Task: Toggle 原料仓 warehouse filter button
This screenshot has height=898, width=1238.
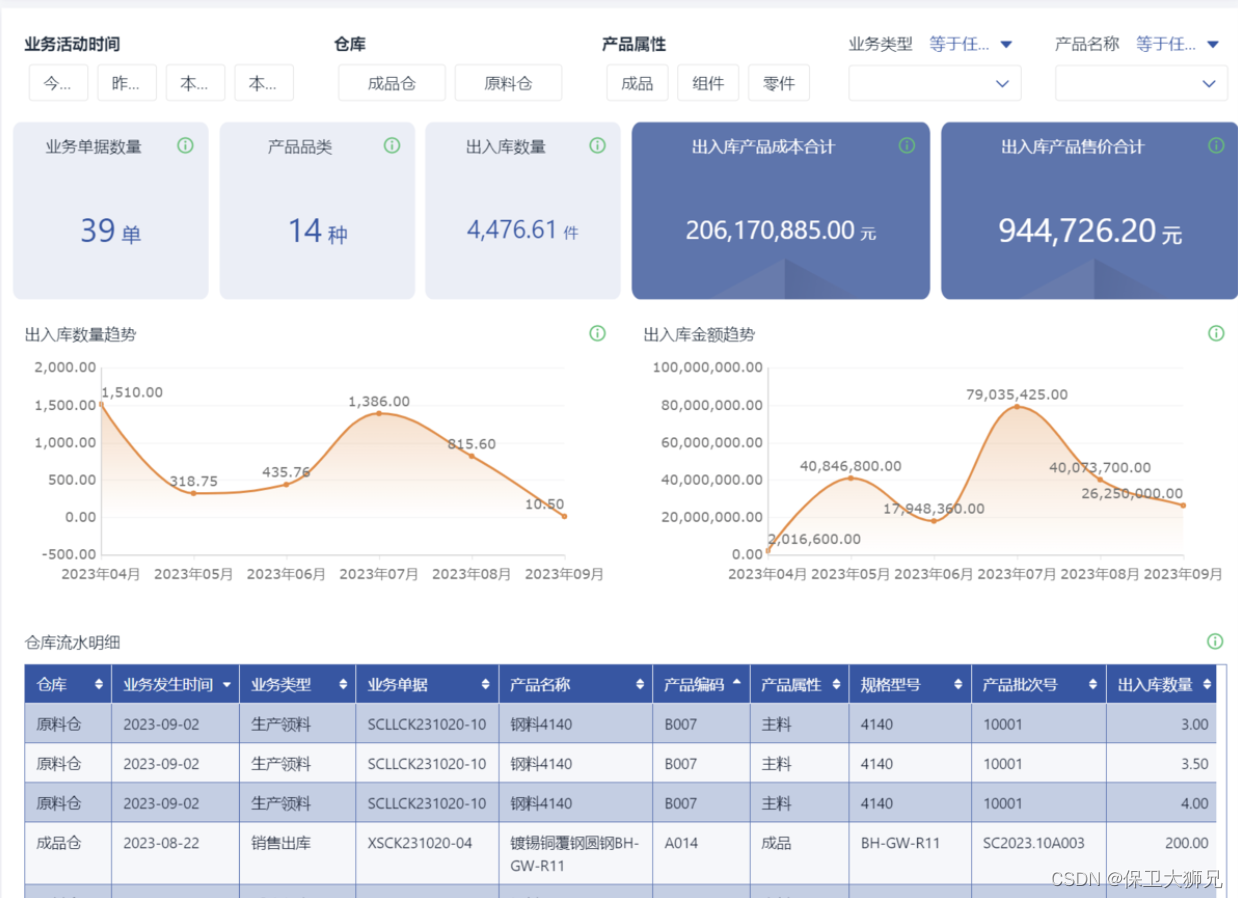Action: point(508,83)
